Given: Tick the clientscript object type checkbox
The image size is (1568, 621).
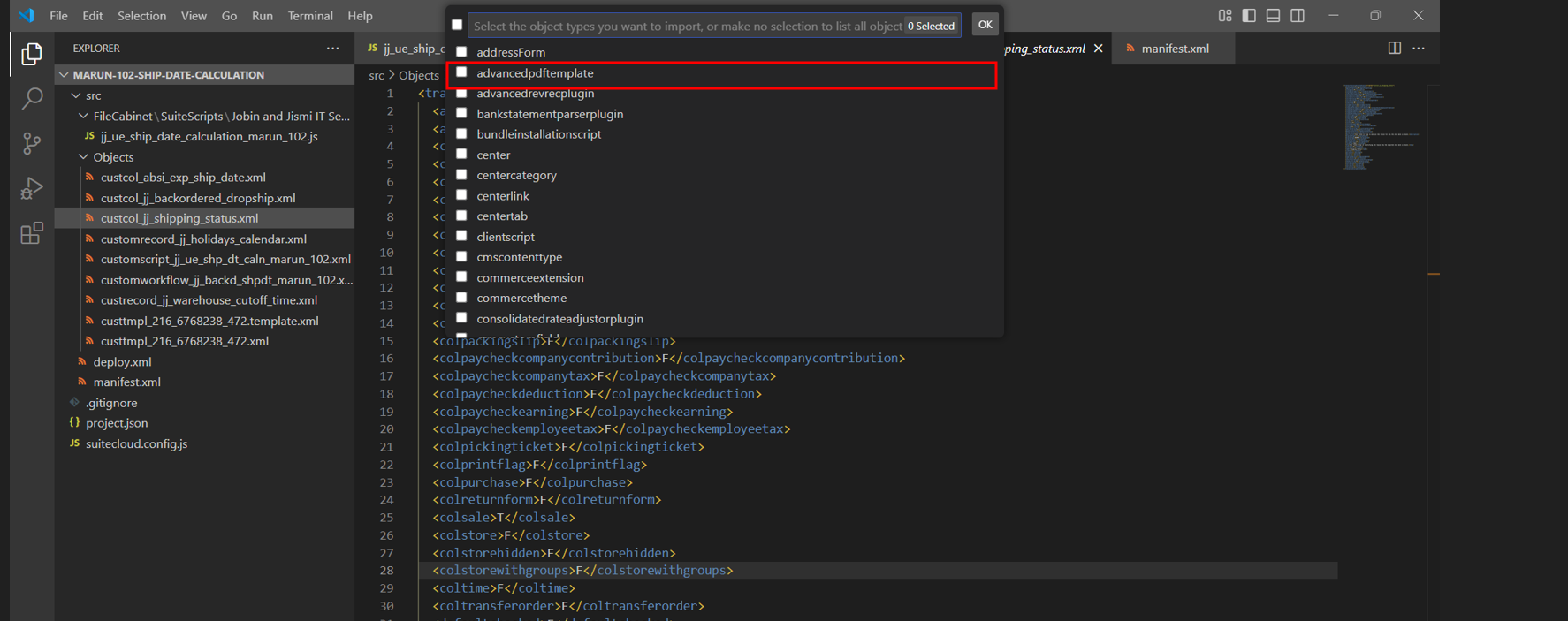Looking at the screenshot, I should coord(461,237).
